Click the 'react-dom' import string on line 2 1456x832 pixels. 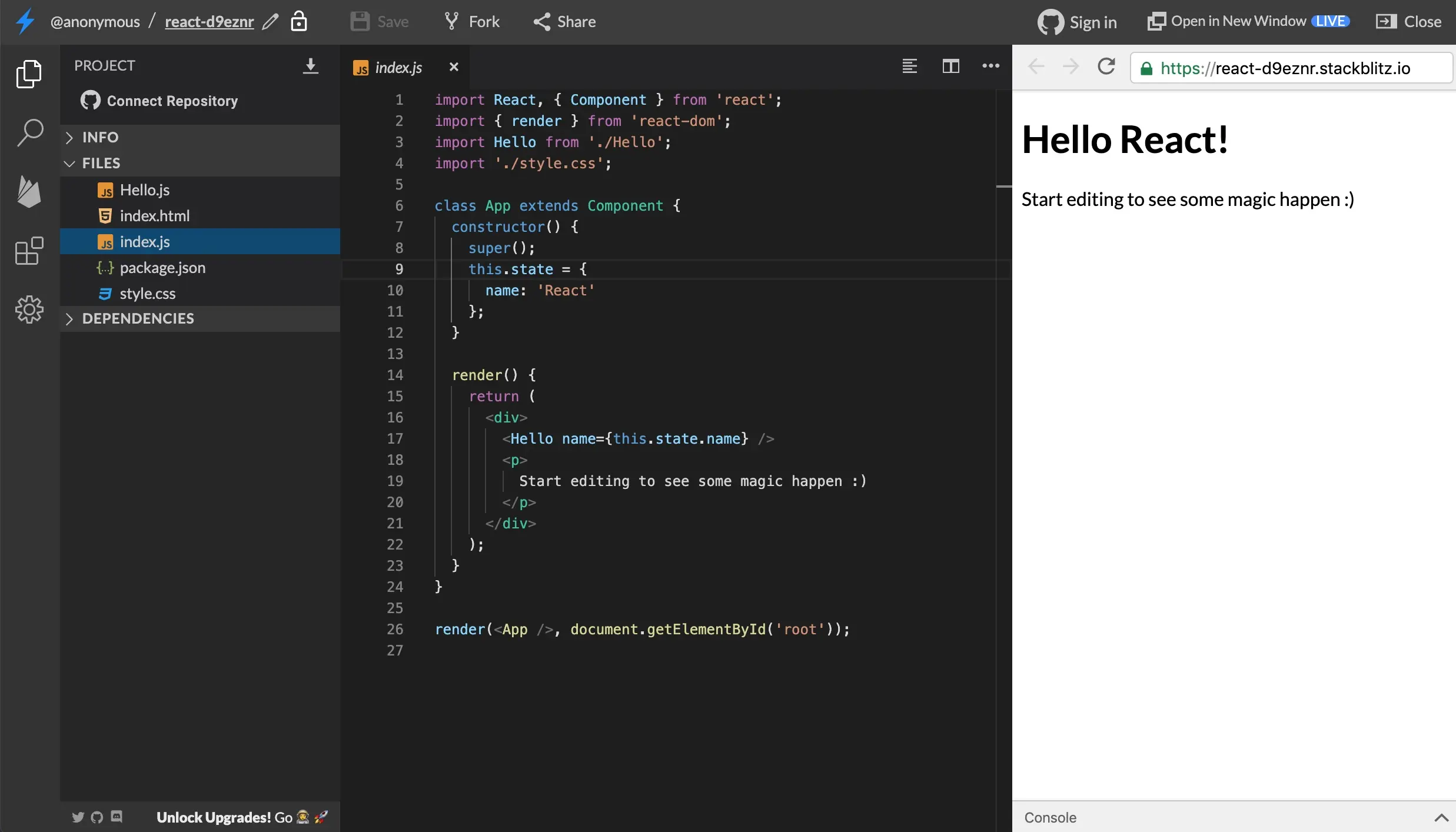(677, 121)
